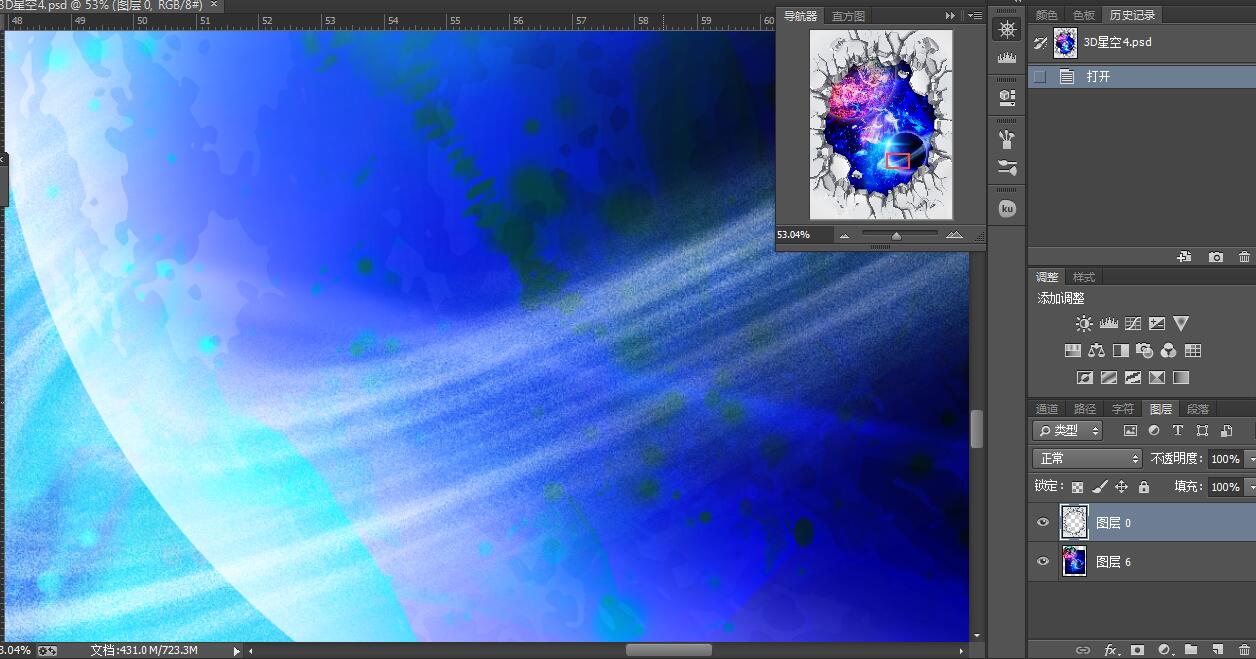
Task: Add a Photo Filter adjustment
Action: (x=1144, y=351)
